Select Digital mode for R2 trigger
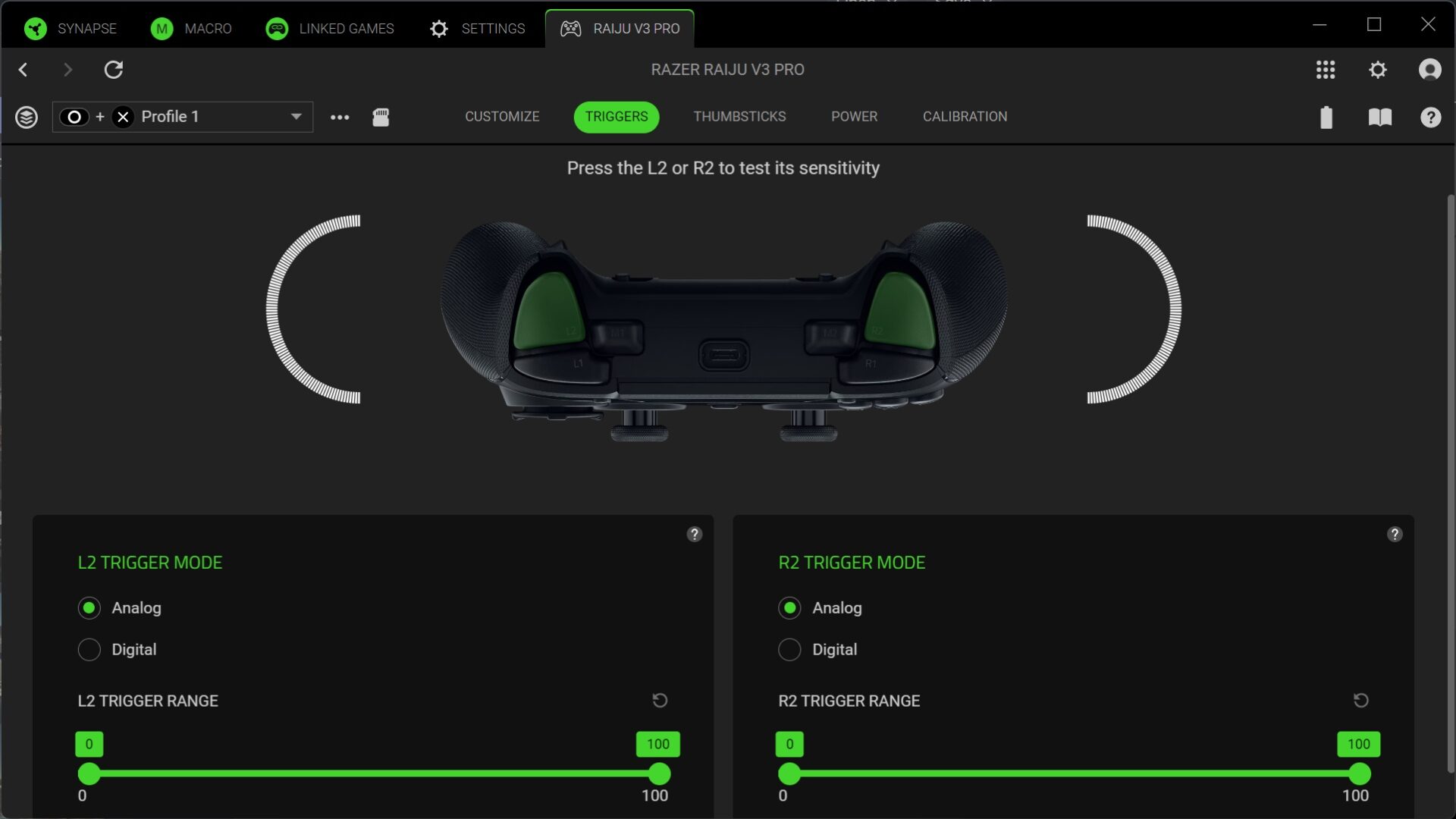 789,649
